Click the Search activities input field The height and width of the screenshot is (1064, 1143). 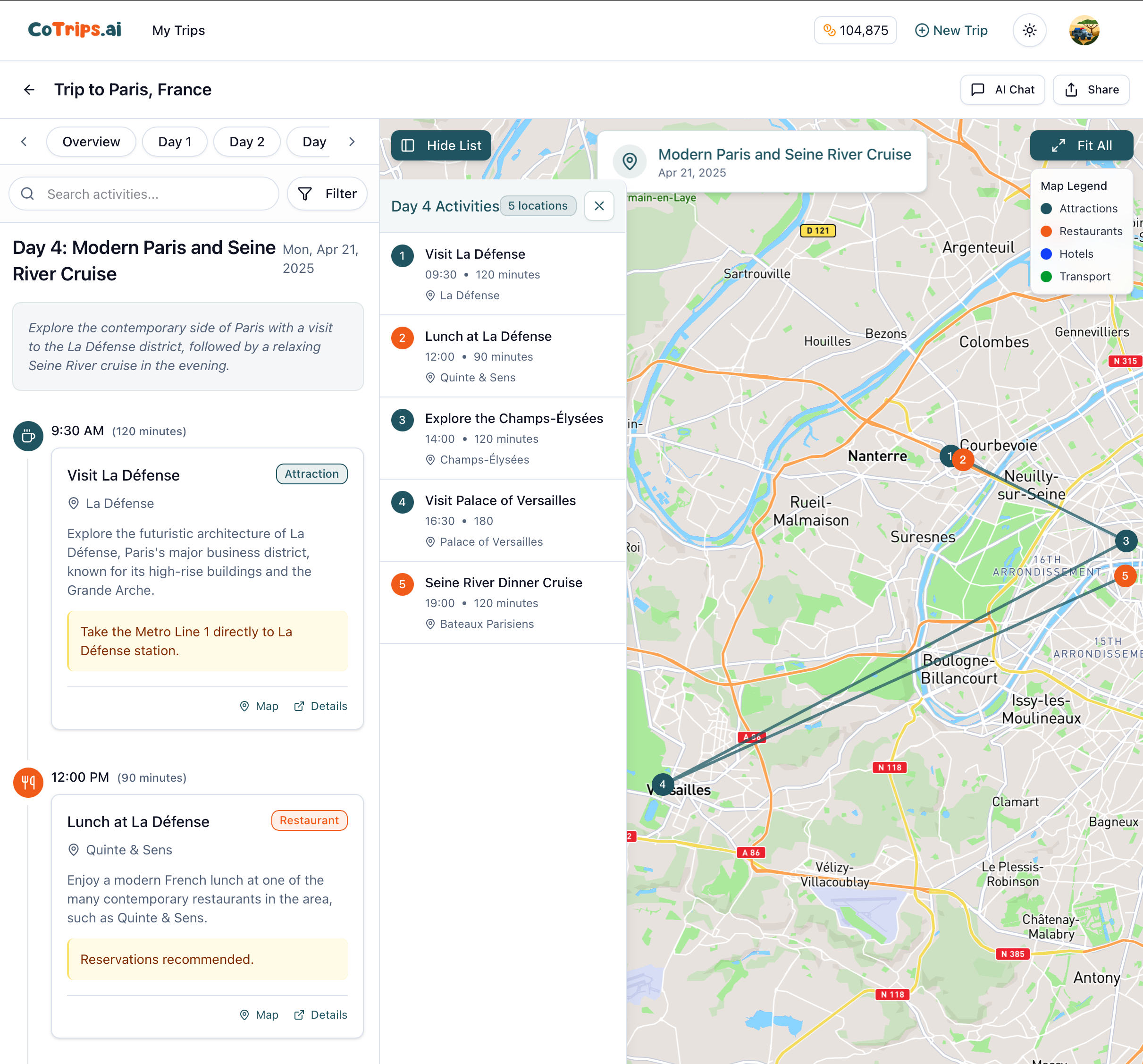click(x=144, y=194)
